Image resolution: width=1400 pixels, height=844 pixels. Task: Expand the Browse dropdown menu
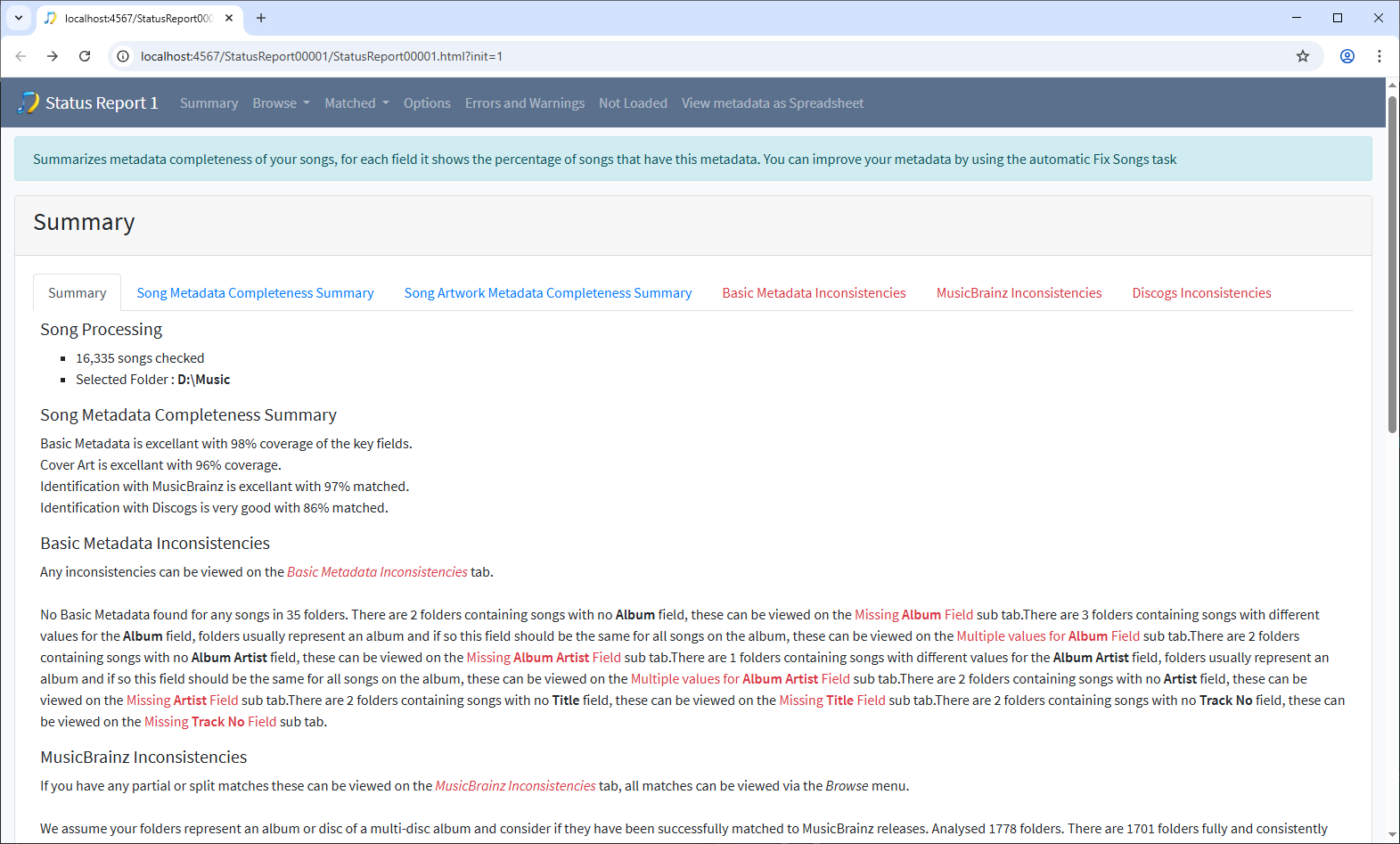tap(281, 103)
